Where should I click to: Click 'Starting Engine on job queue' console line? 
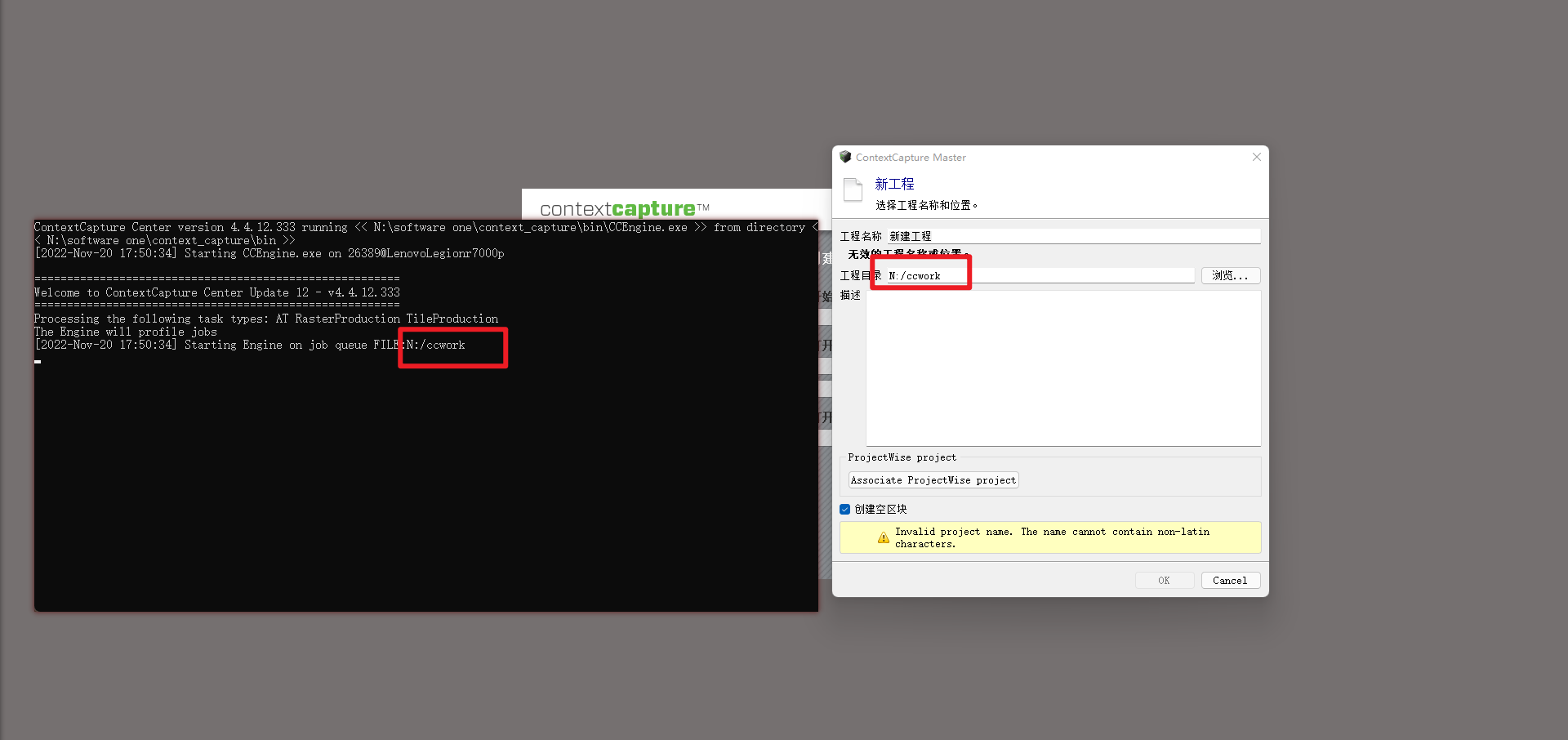pos(250,345)
